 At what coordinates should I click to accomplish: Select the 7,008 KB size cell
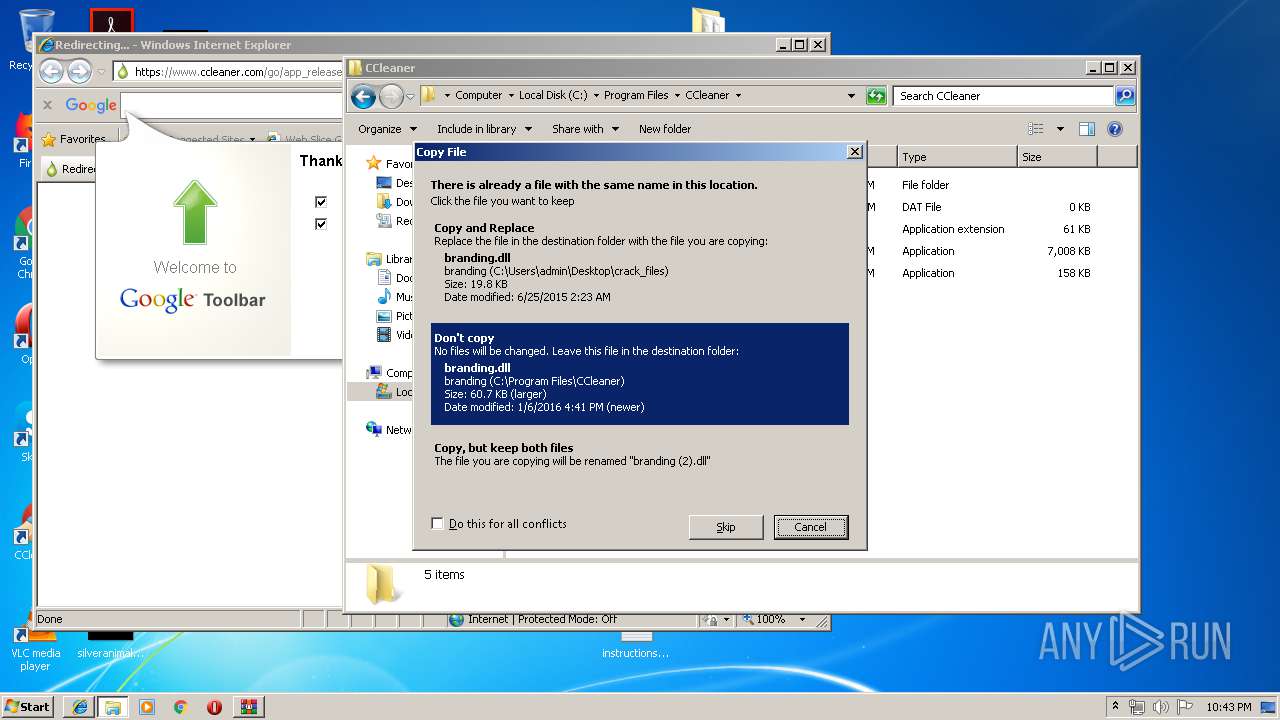pos(1069,251)
